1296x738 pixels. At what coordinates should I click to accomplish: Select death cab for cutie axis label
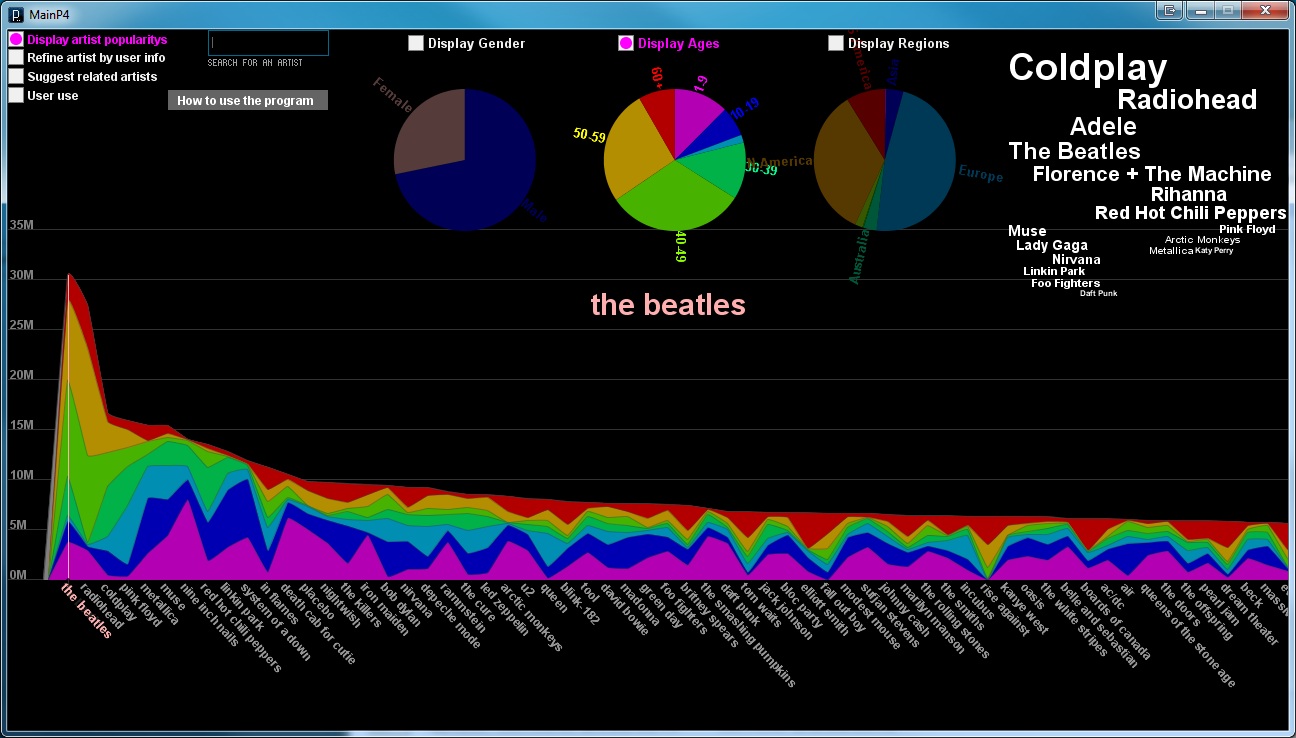[x=317, y=624]
